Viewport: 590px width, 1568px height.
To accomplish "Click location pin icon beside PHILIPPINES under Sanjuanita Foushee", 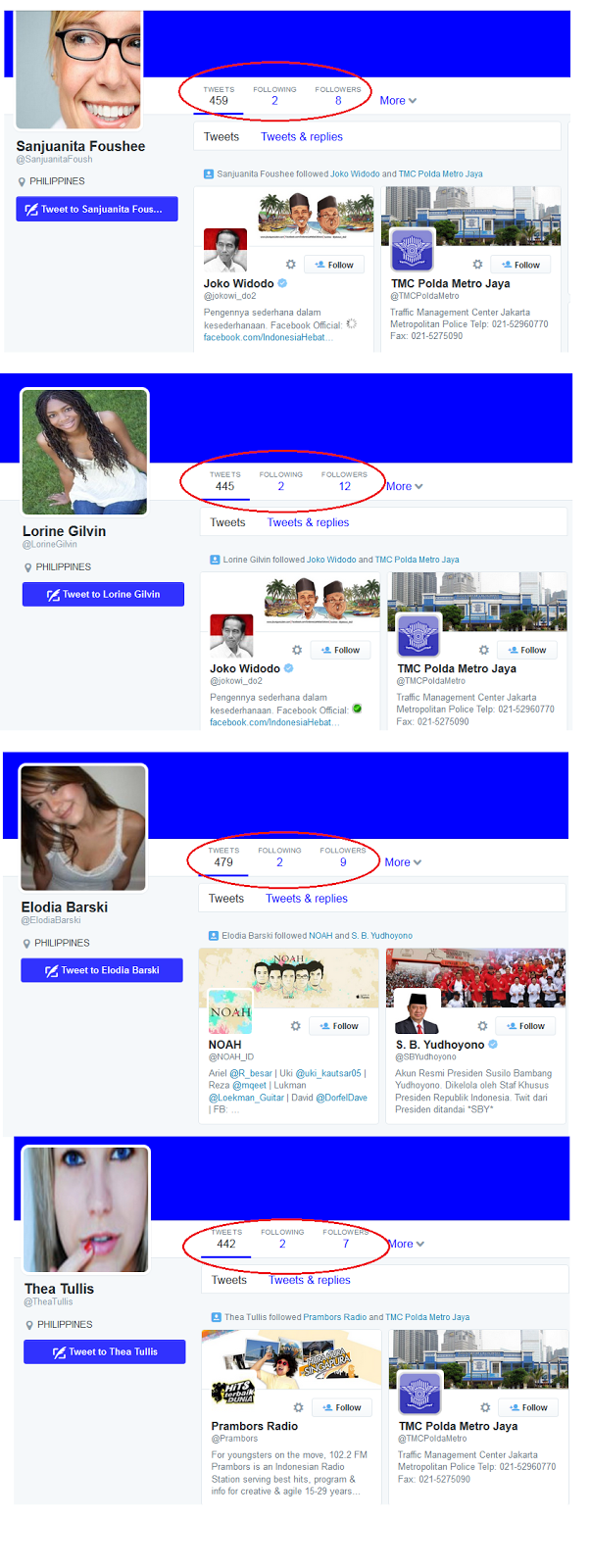I will point(22,182).
